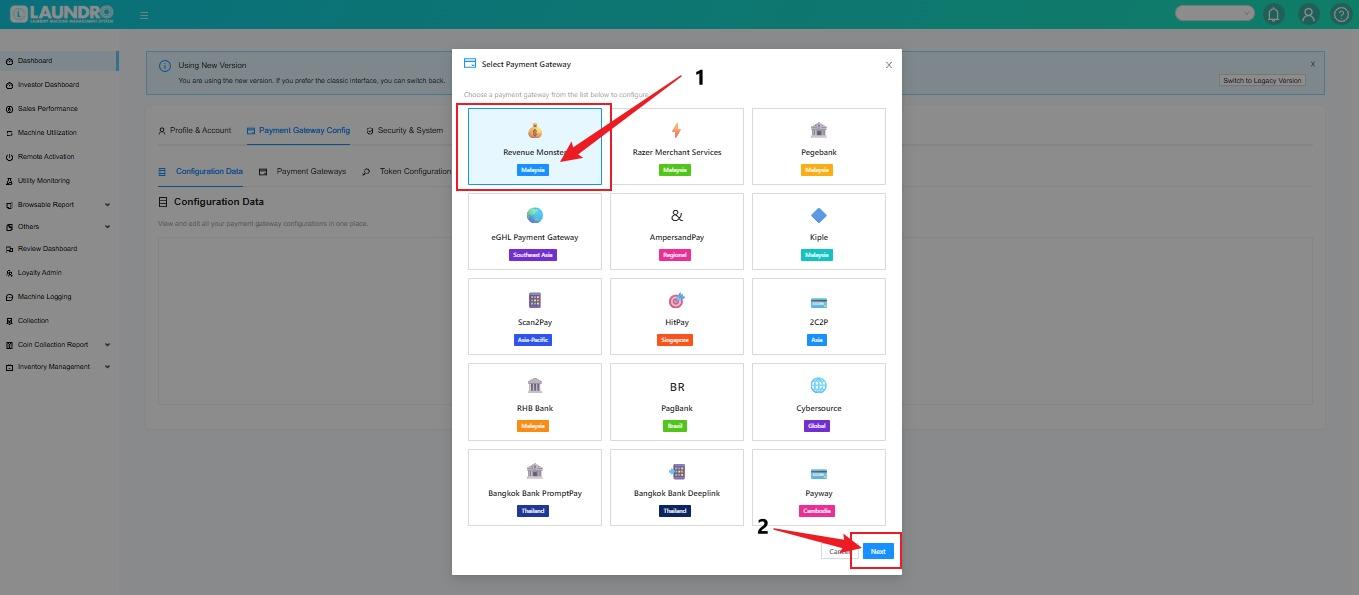Click the LAUNDRO logo
The height and width of the screenshot is (595, 1359).
tap(62, 14)
